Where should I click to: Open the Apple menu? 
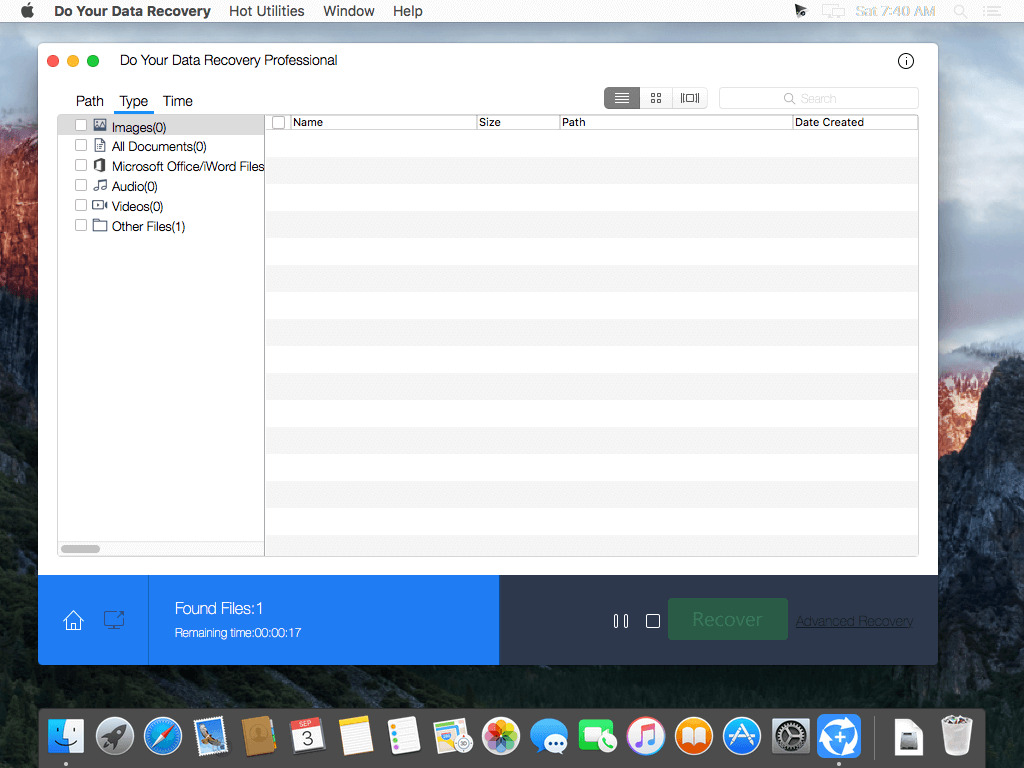27,11
